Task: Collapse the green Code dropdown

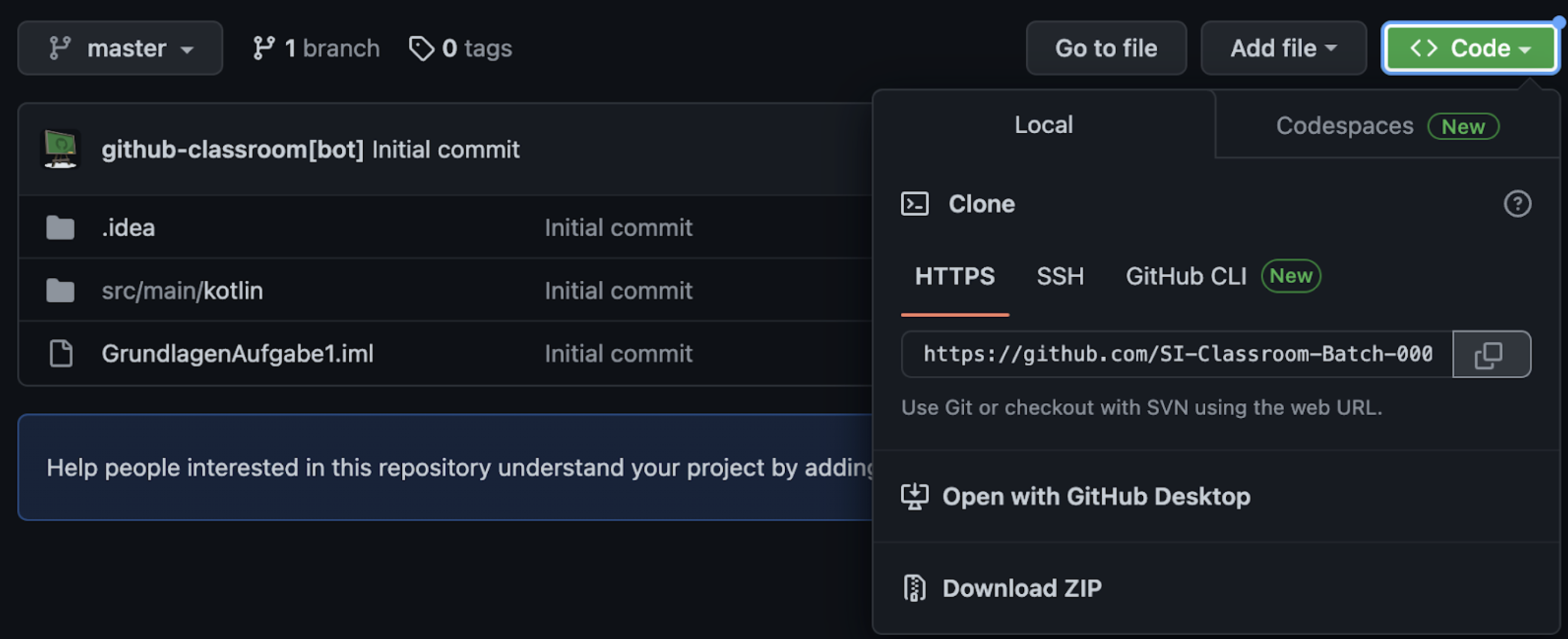Action: [1469, 48]
